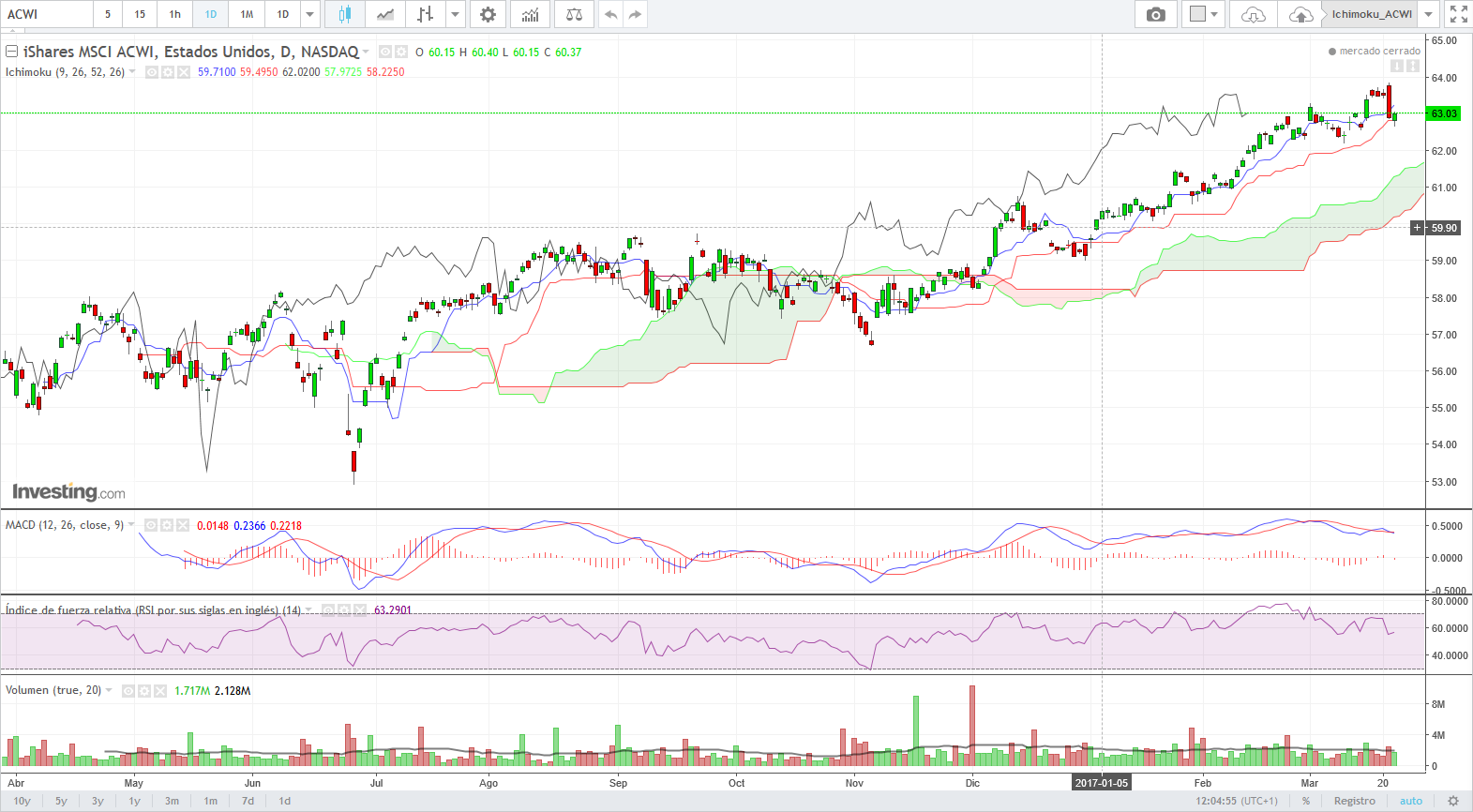Image resolution: width=1473 pixels, height=812 pixels.
Task: Expand chart style dropdown arrow
Action: 455,14
